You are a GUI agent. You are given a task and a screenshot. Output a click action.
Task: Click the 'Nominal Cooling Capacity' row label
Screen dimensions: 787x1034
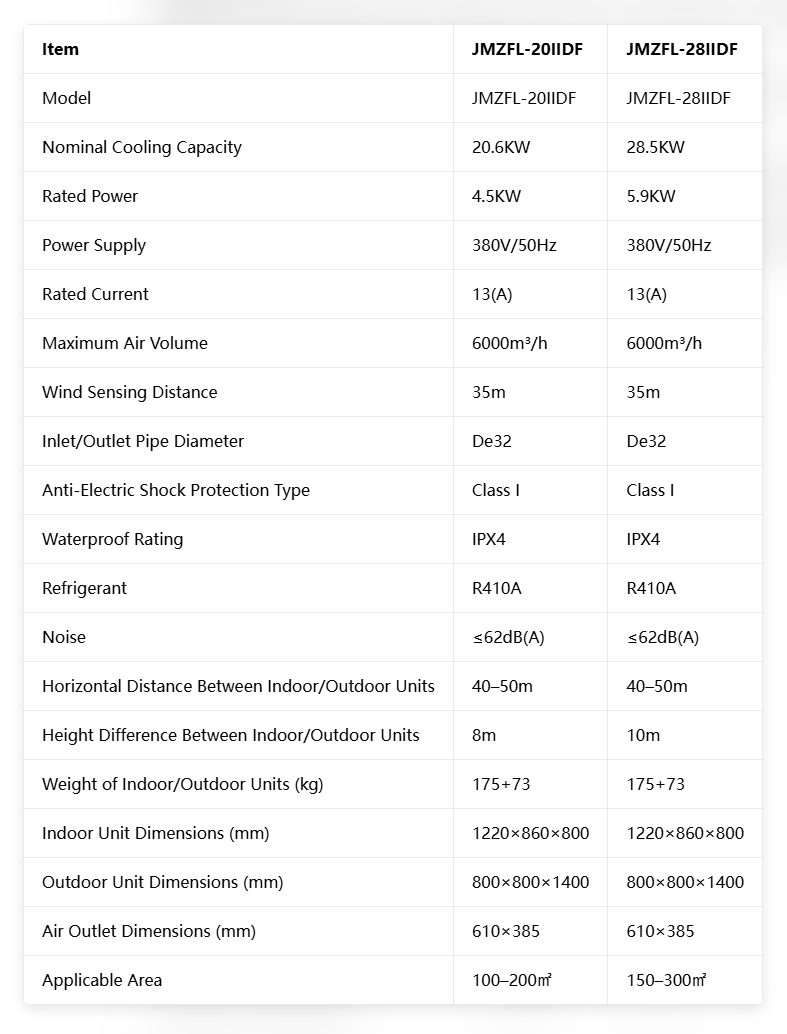[142, 147]
